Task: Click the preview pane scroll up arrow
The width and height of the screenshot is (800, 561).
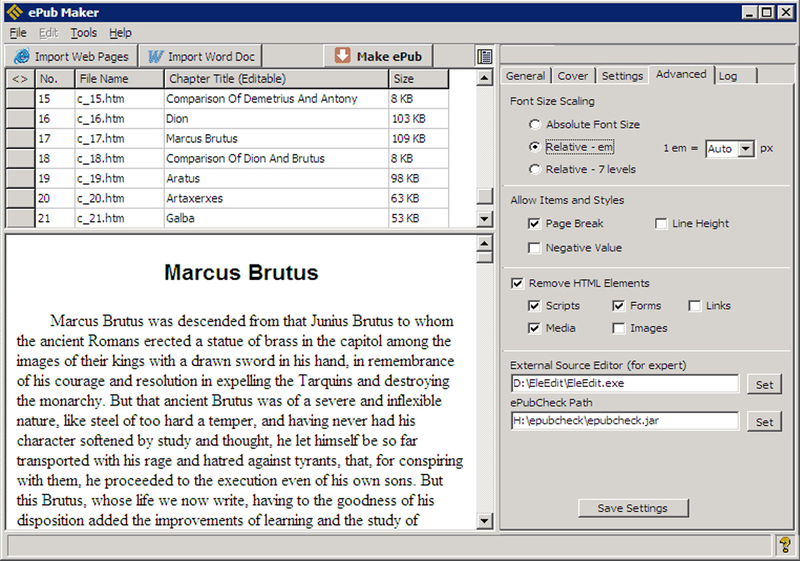Action: click(484, 243)
